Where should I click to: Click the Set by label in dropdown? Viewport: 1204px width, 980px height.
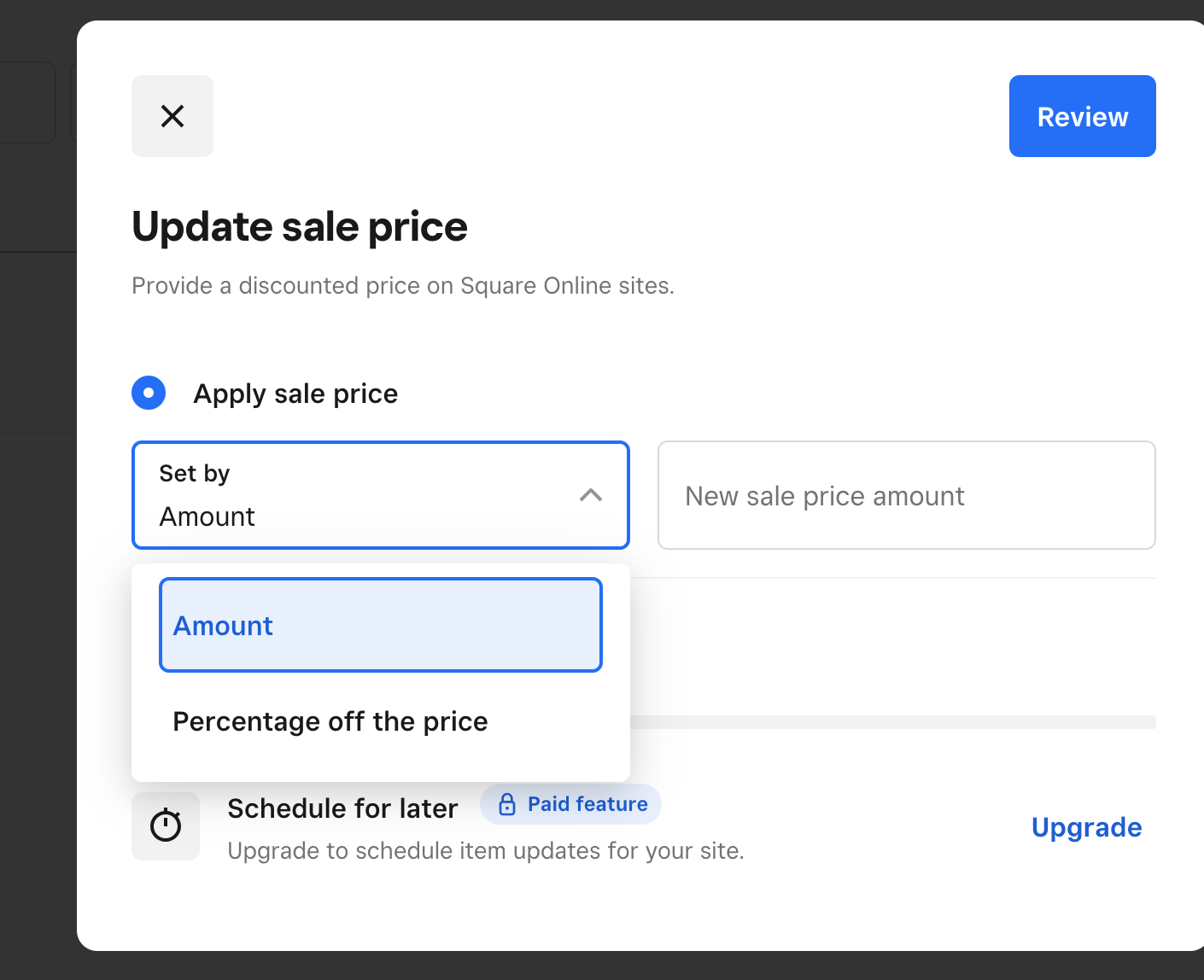[195, 473]
